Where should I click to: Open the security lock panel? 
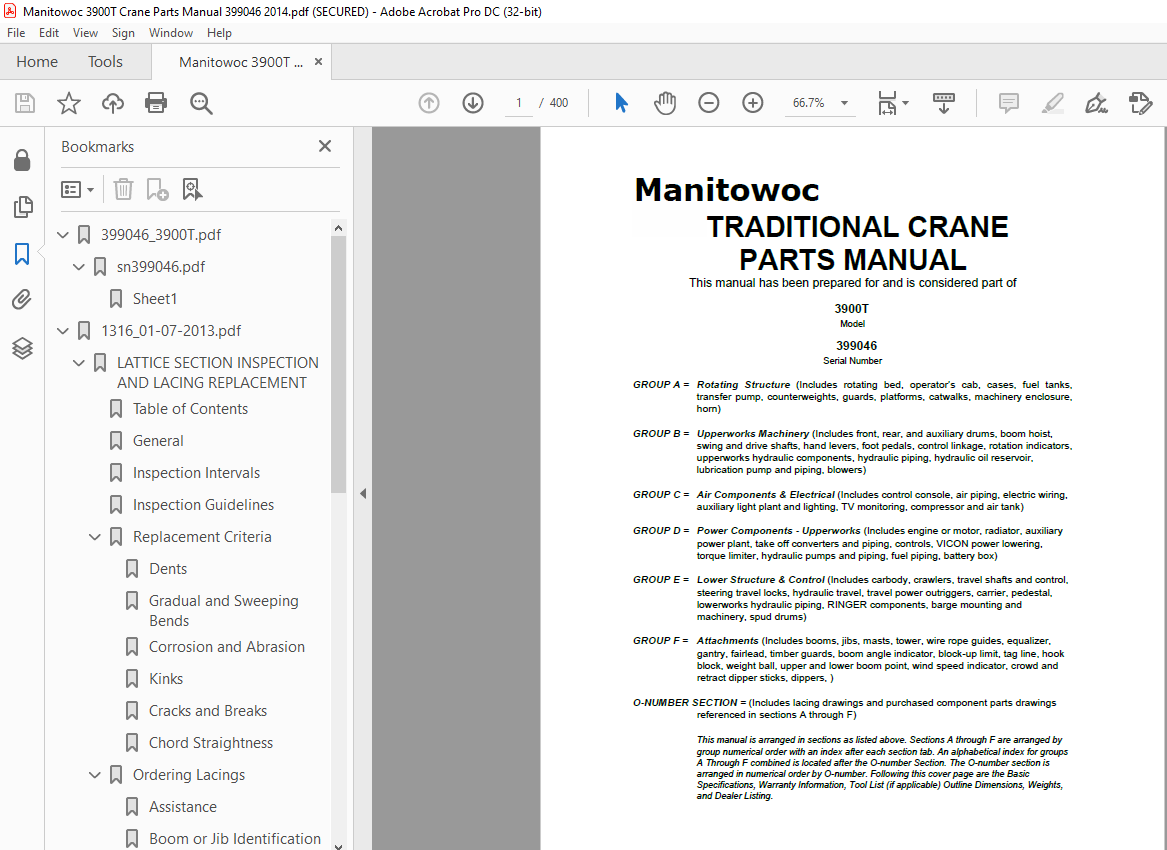tap(22, 160)
